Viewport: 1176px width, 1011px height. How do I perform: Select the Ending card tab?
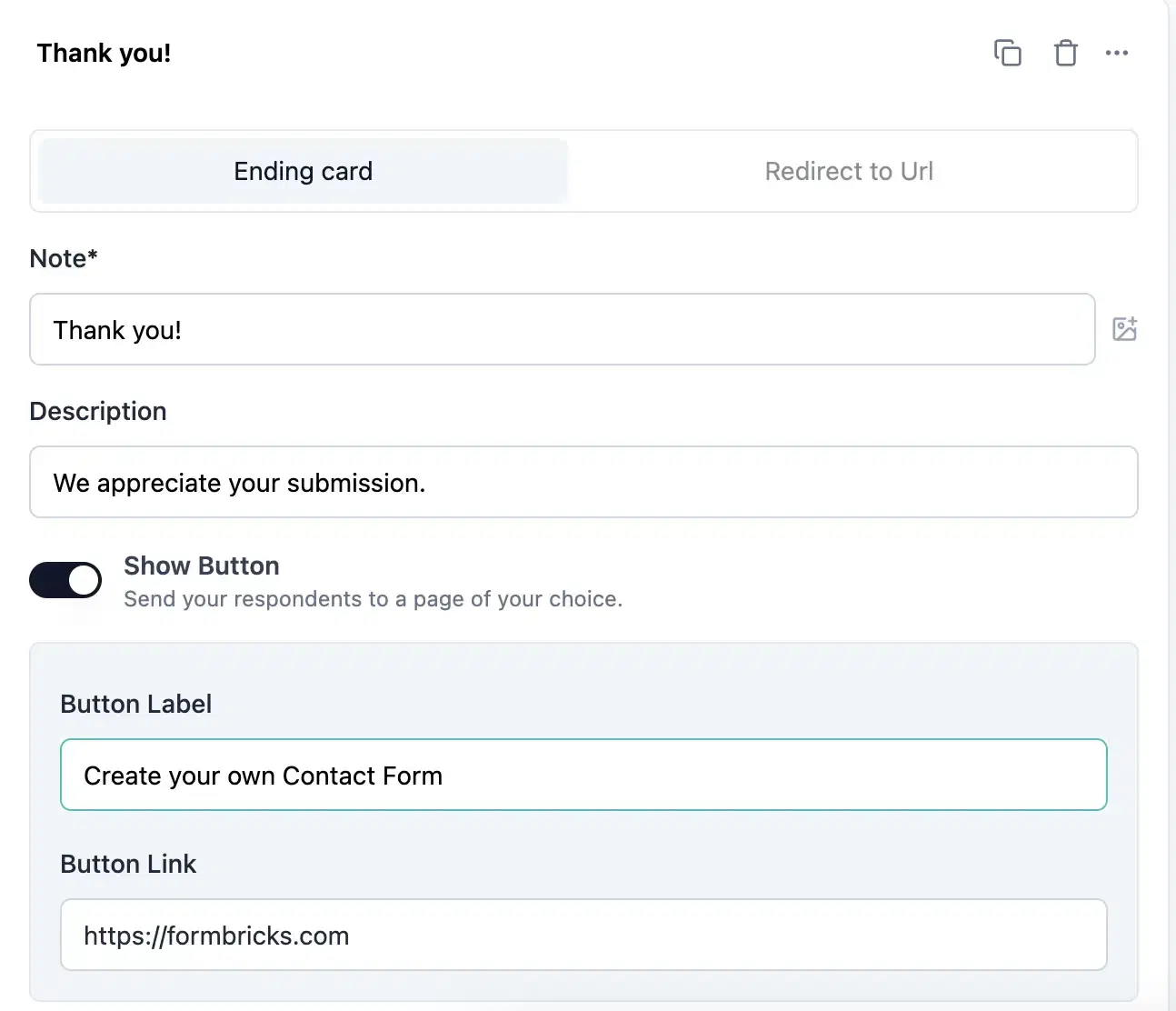(x=304, y=171)
